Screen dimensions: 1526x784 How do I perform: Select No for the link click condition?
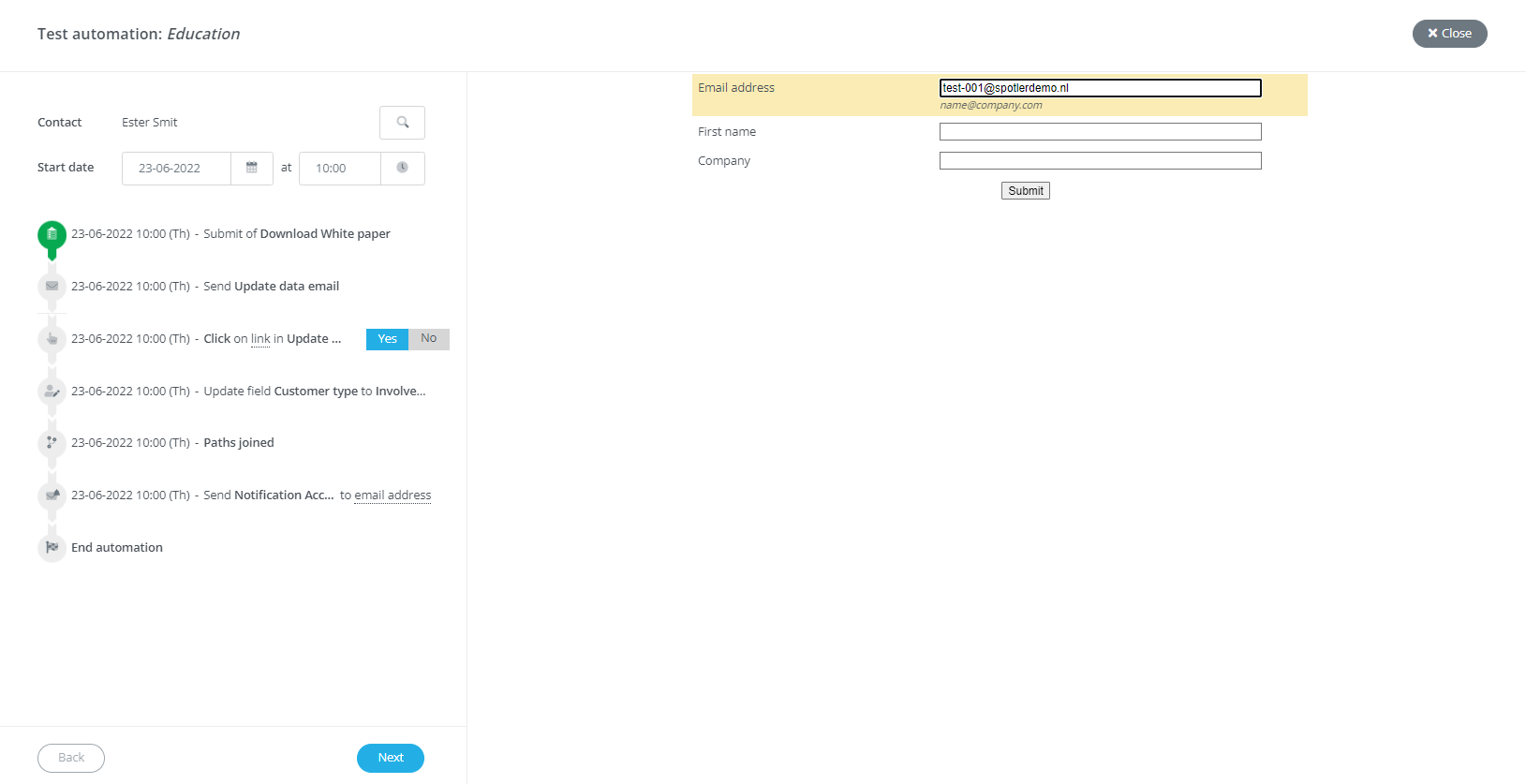[429, 339]
